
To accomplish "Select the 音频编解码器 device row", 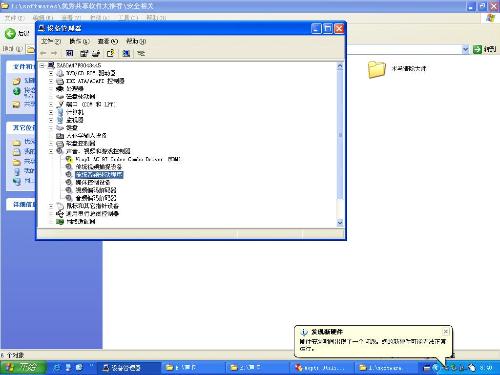I will point(96,198).
